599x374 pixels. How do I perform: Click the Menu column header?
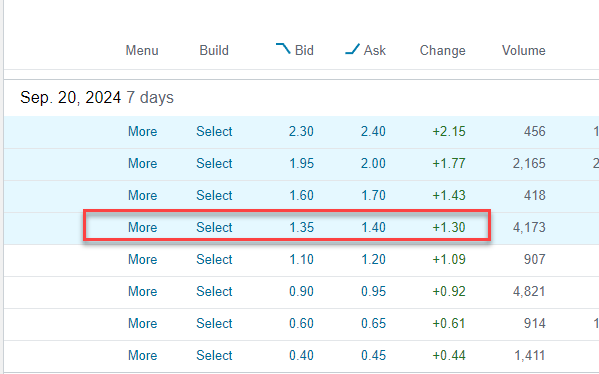[x=142, y=50]
